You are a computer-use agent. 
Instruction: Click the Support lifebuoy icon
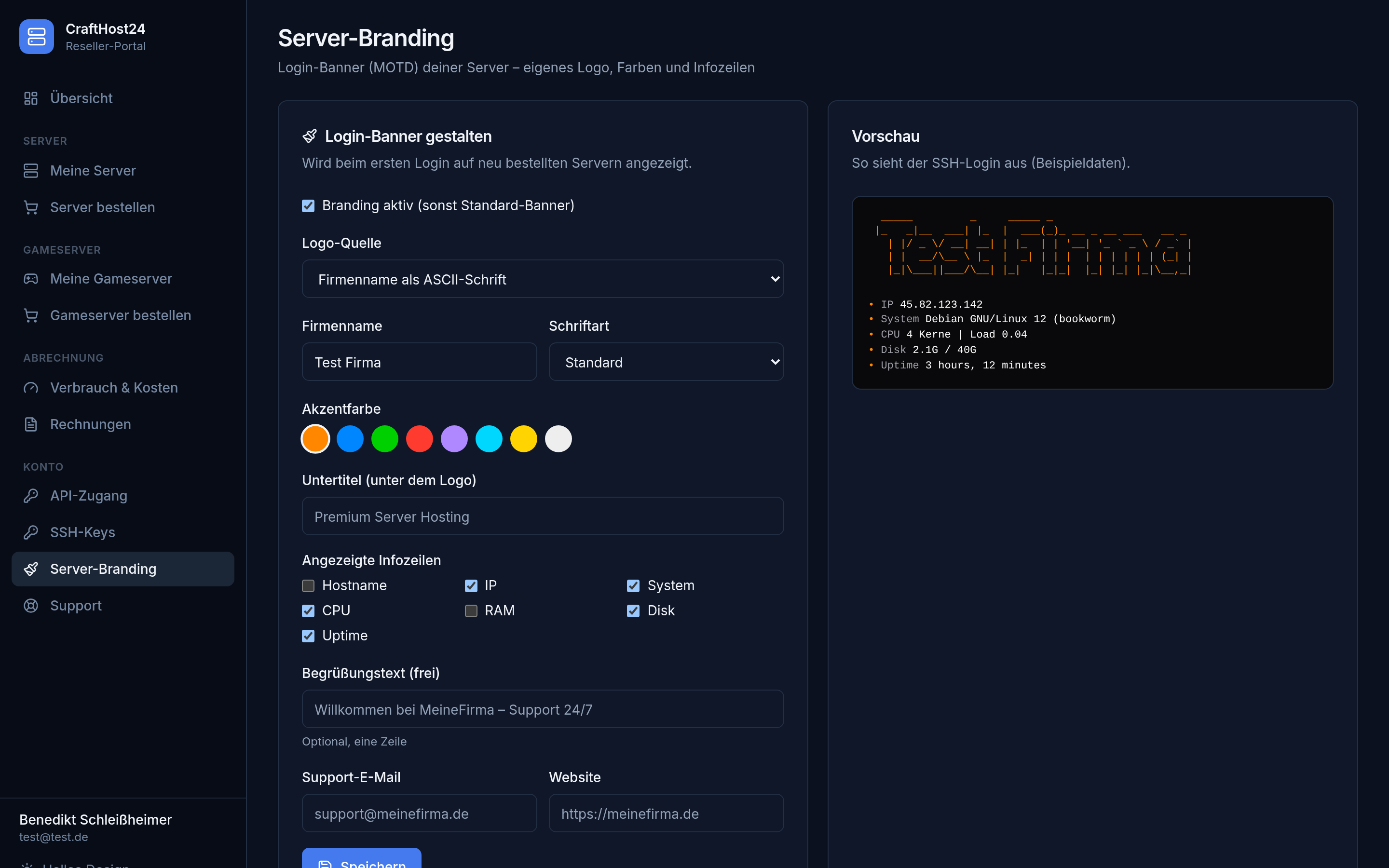(31, 606)
